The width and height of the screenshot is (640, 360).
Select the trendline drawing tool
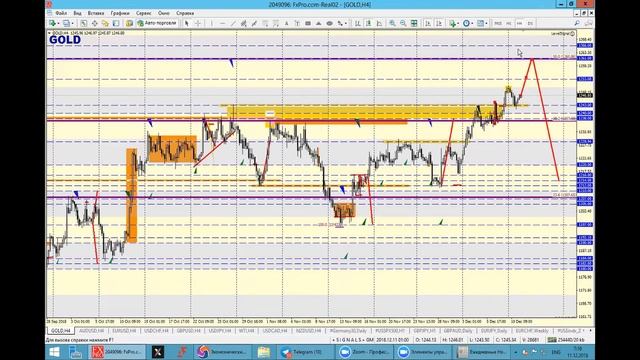point(233,23)
